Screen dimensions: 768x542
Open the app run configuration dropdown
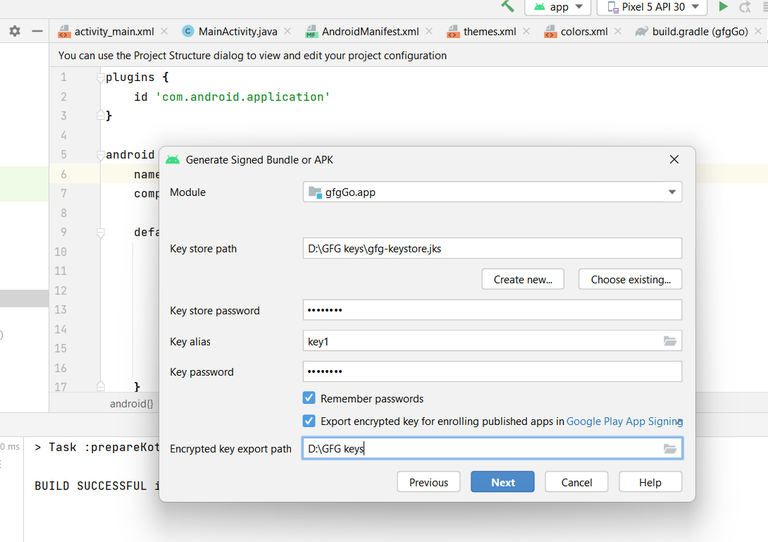pos(559,7)
